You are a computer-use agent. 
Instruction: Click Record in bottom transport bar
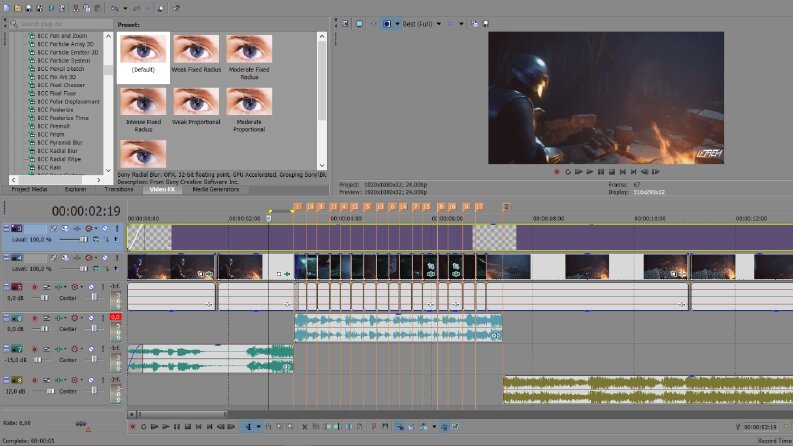133,427
